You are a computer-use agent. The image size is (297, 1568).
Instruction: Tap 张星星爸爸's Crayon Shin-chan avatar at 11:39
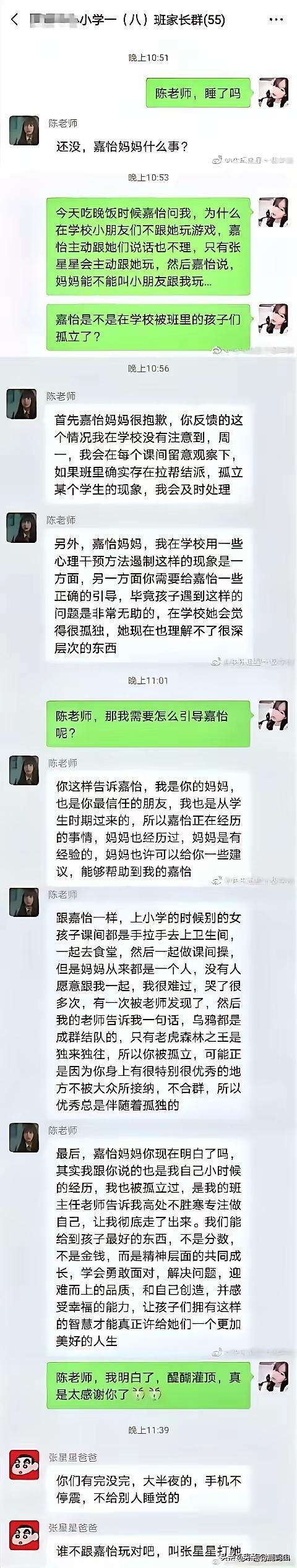pyautogui.click(x=25, y=1465)
